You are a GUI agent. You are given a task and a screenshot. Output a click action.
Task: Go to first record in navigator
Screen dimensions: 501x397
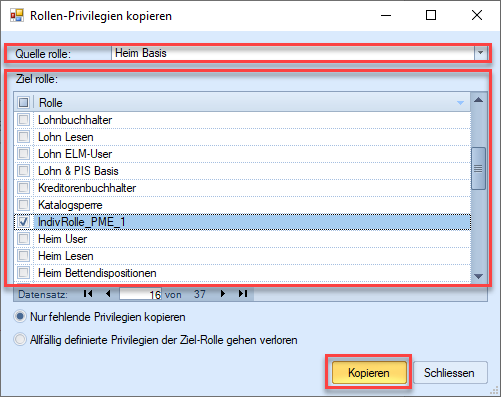coord(88,294)
